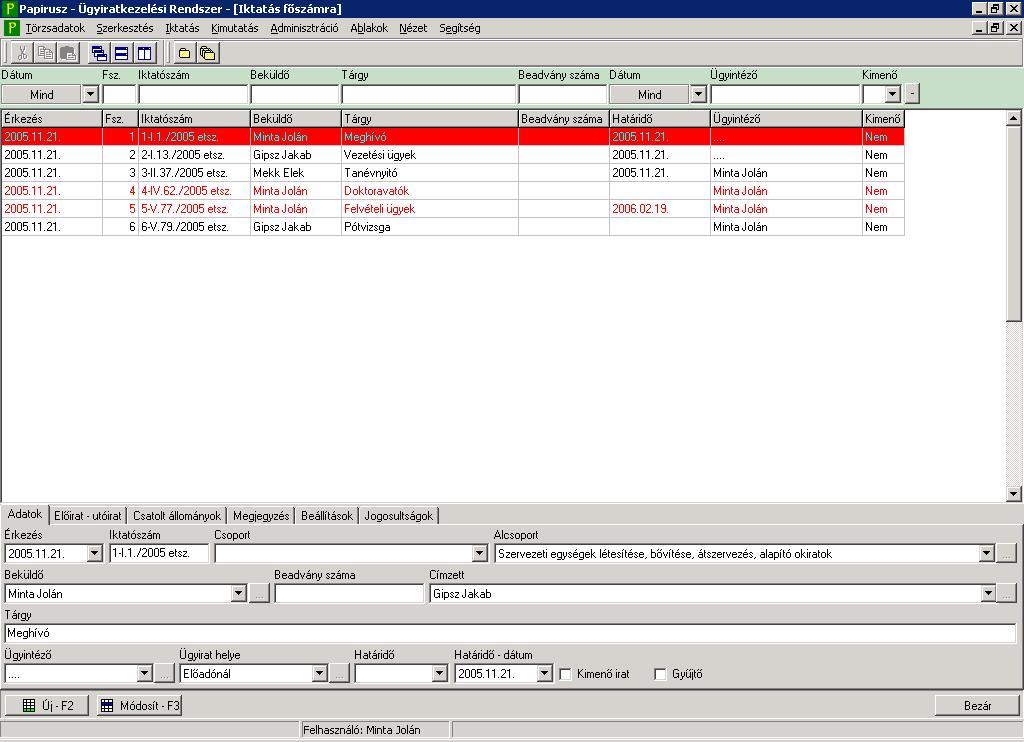Switch to the Előirat - utóirat tab
Screen dimensions: 1024x742
(88, 516)
